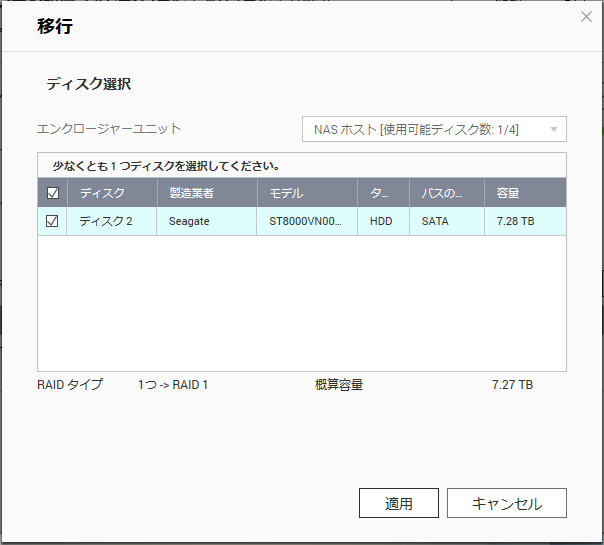
Task: Sort by the 製造業者 column header
Action: 207,193
